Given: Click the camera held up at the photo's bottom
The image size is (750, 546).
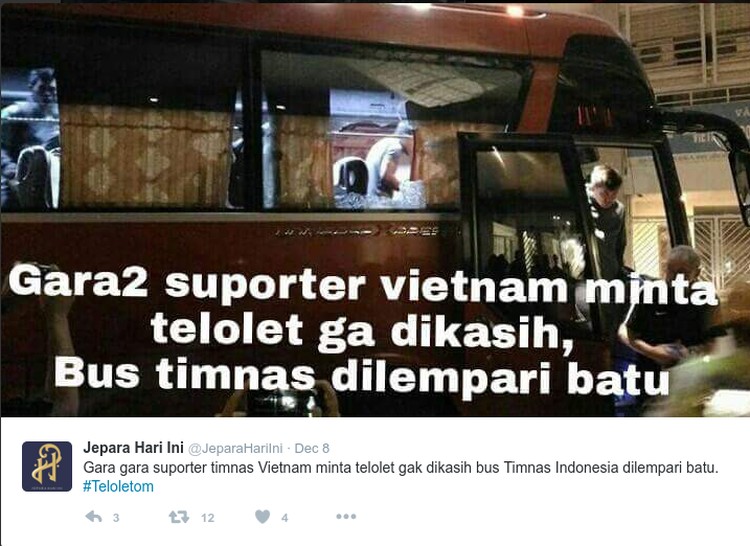Looking at the screenshot, I should [x=281, y=403].
